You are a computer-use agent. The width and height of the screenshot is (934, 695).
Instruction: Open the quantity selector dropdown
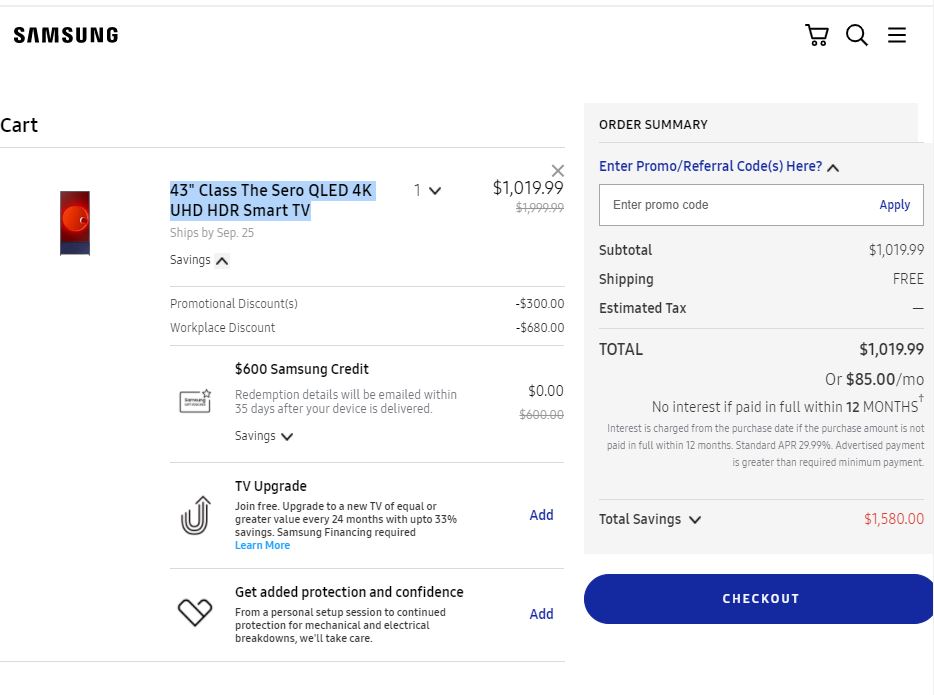pos(428,190)
